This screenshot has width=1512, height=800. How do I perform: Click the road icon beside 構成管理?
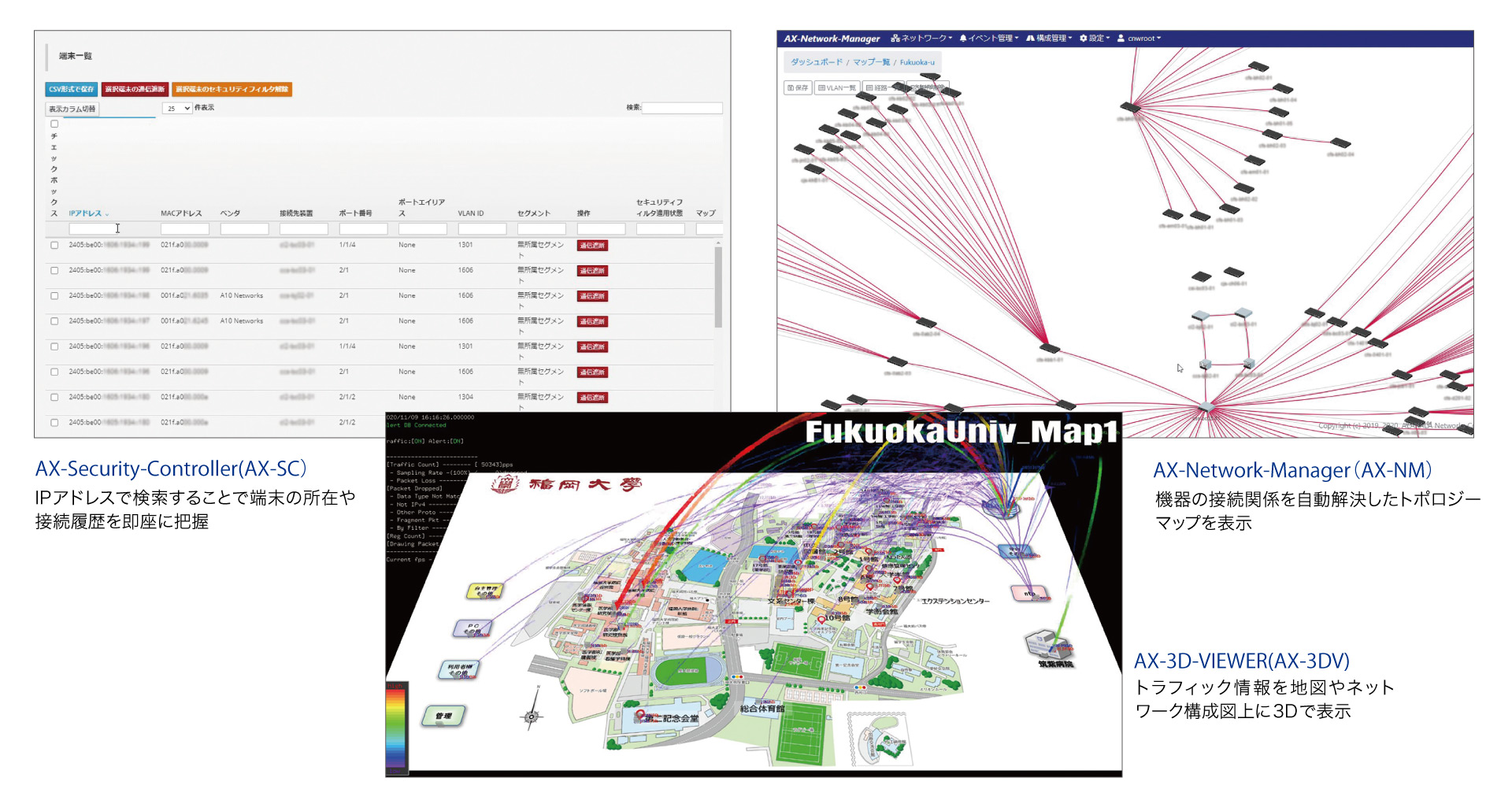[1030, 38]
